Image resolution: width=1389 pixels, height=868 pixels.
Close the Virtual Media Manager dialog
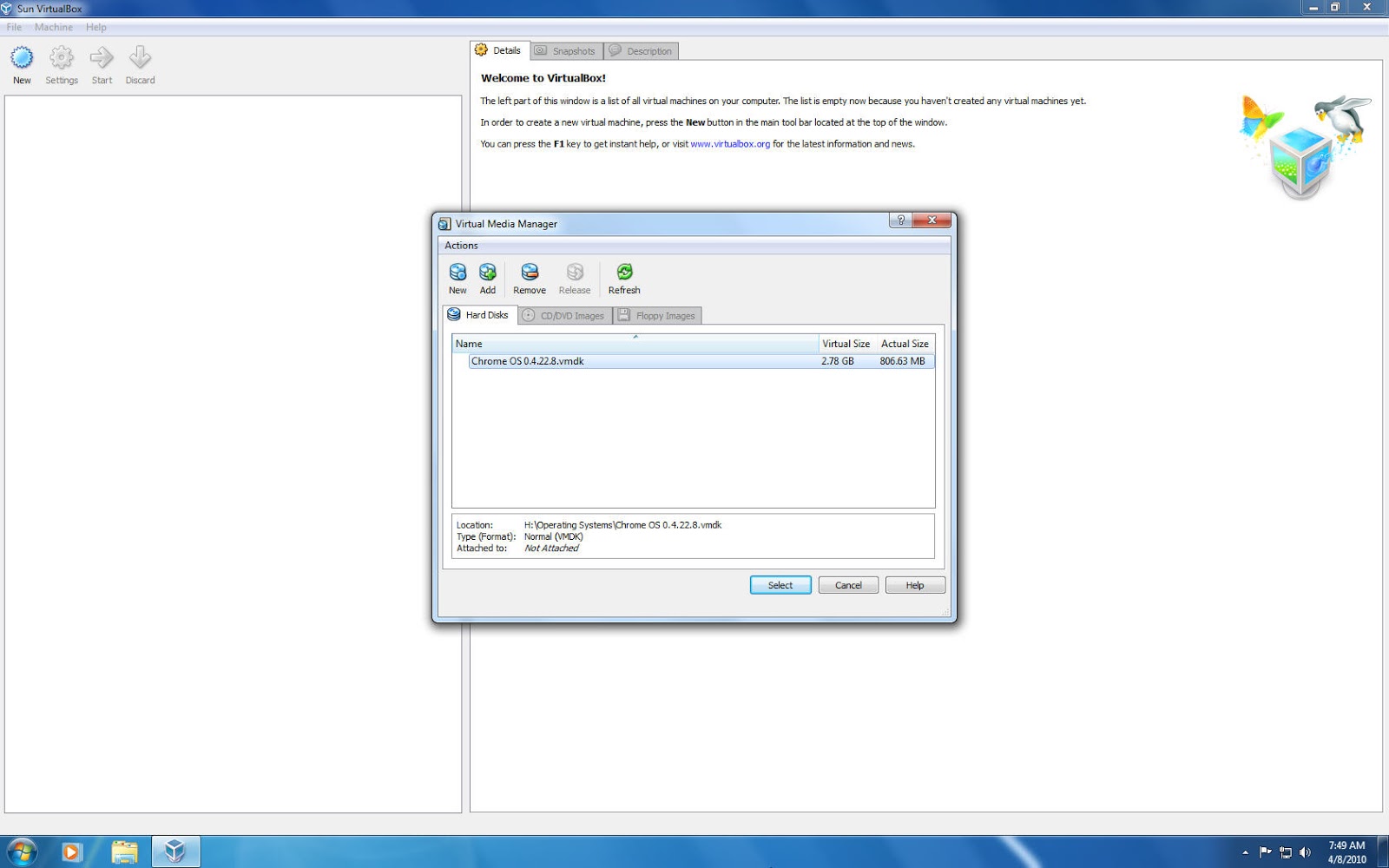tap(931, 220)
